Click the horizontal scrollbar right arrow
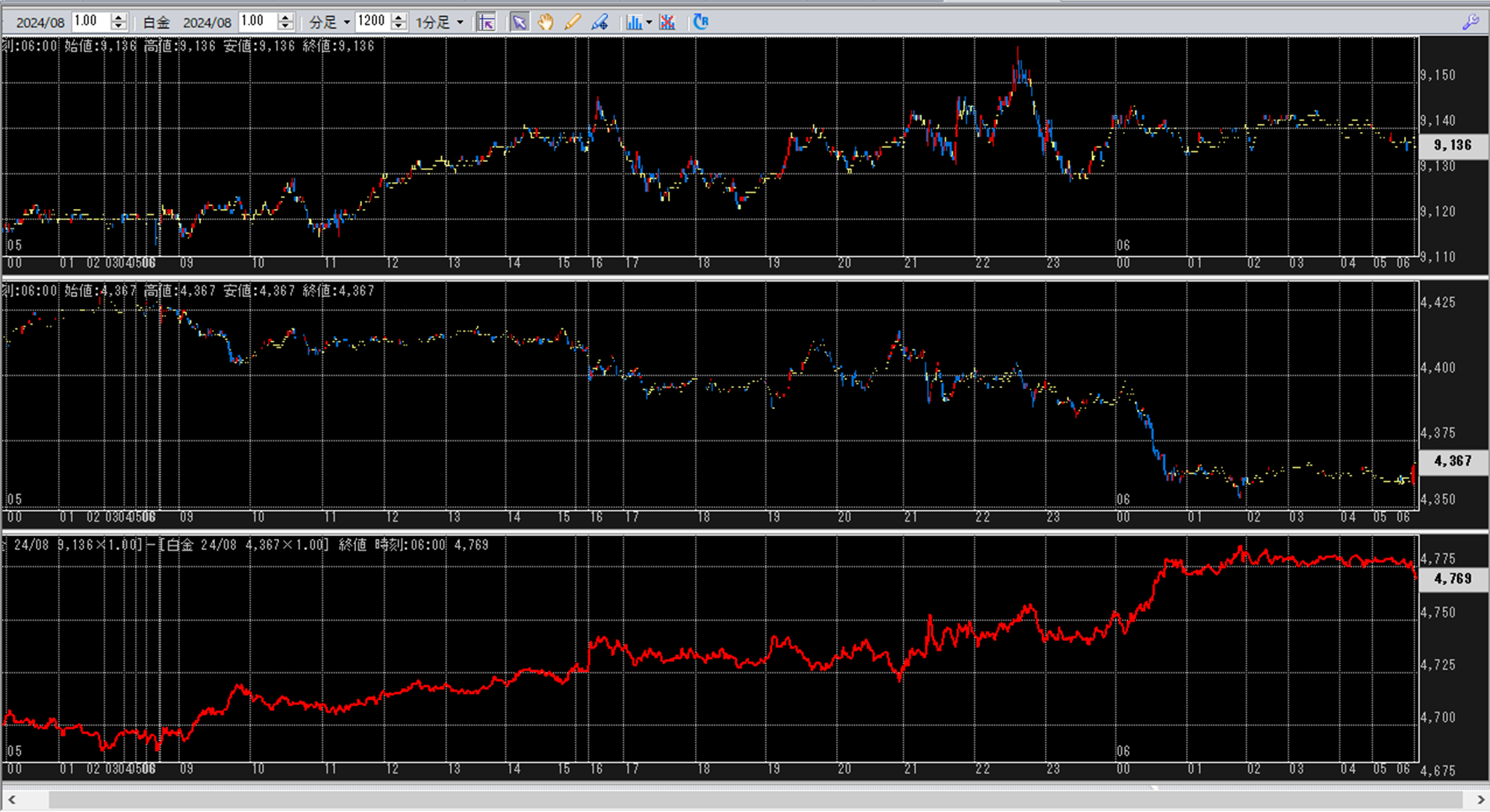 coord(1480,800)
